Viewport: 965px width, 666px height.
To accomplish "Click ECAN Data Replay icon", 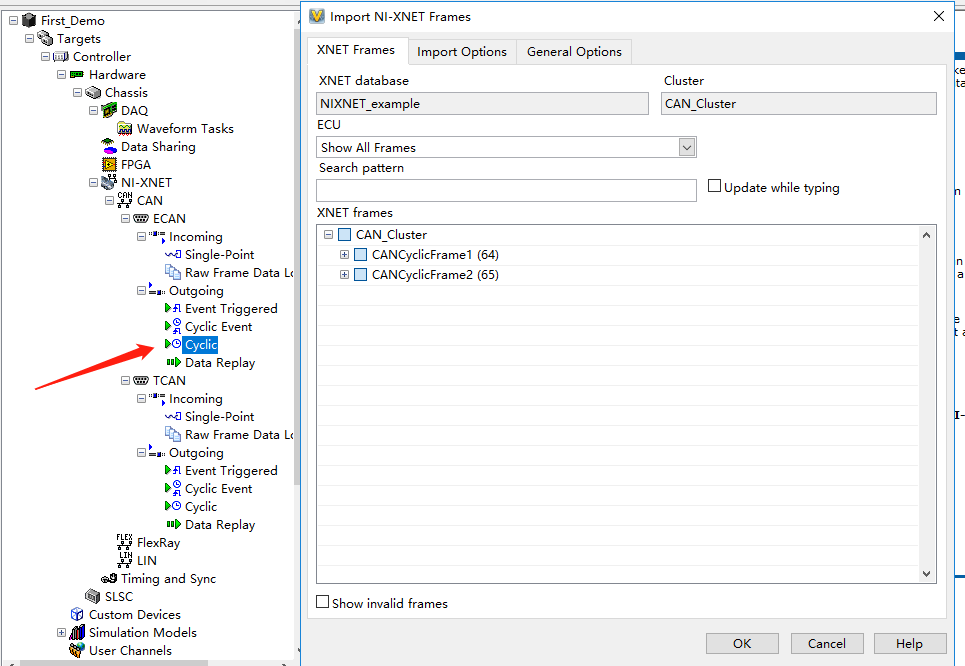I will [174, 362].
